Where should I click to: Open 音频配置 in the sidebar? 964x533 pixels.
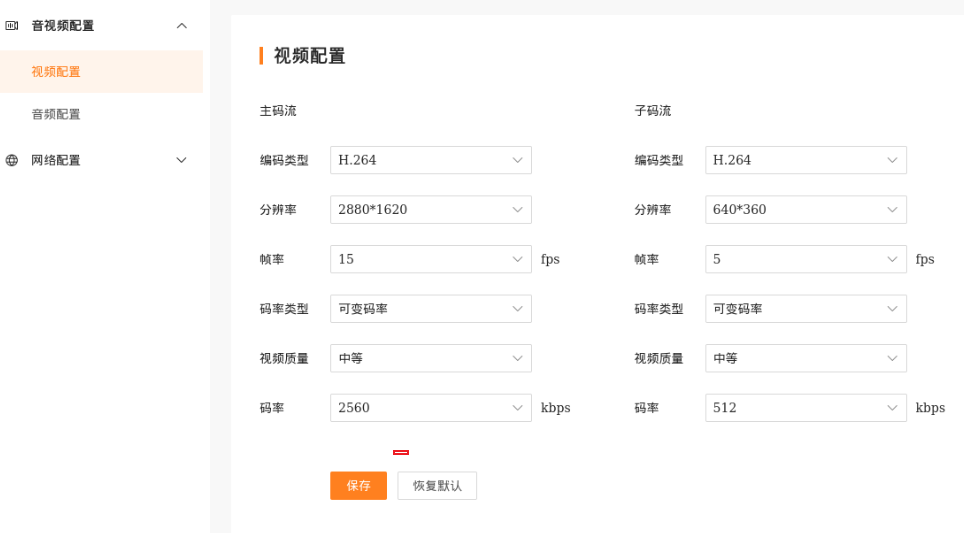pyautogui.click(x=56, y=114)
